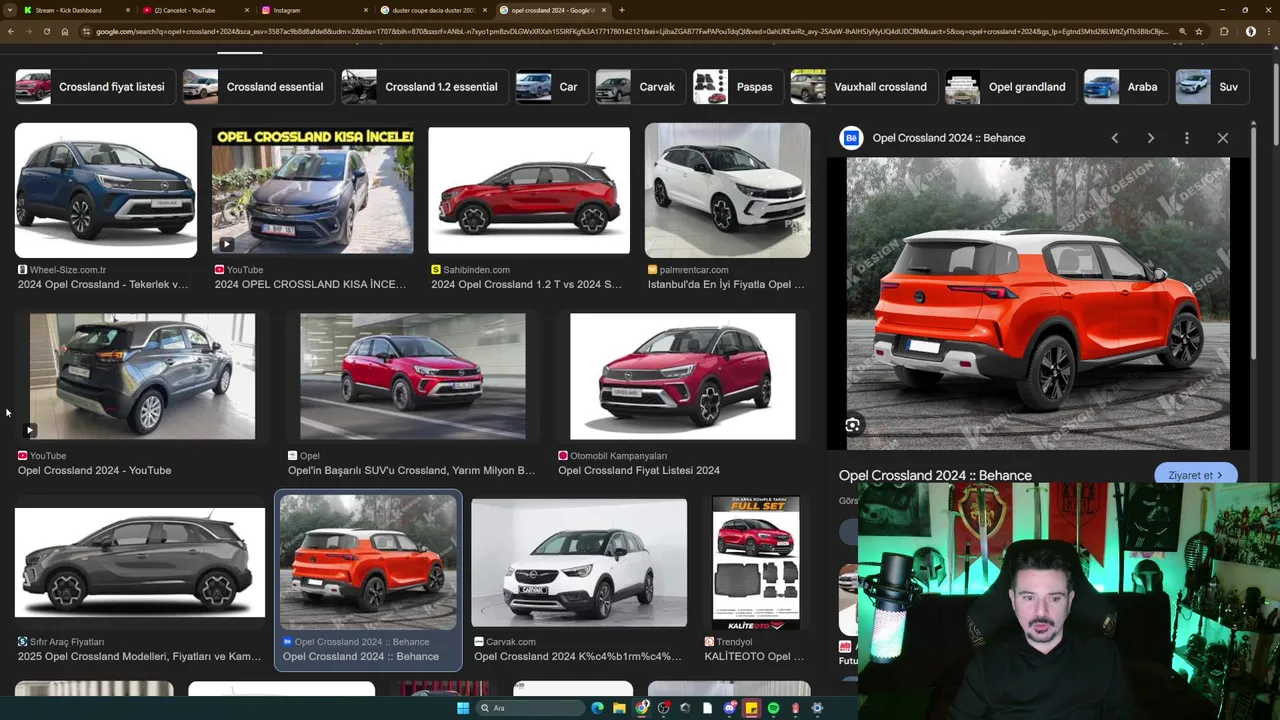This screenshot has width=1280, height=720.
Task: Open the Chrome extensions puzzle icon
Action: [1224, 31]
